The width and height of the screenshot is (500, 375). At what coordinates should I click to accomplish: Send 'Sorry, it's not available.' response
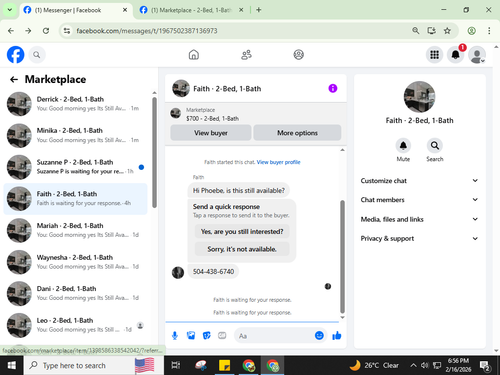[x=242, y=249]
